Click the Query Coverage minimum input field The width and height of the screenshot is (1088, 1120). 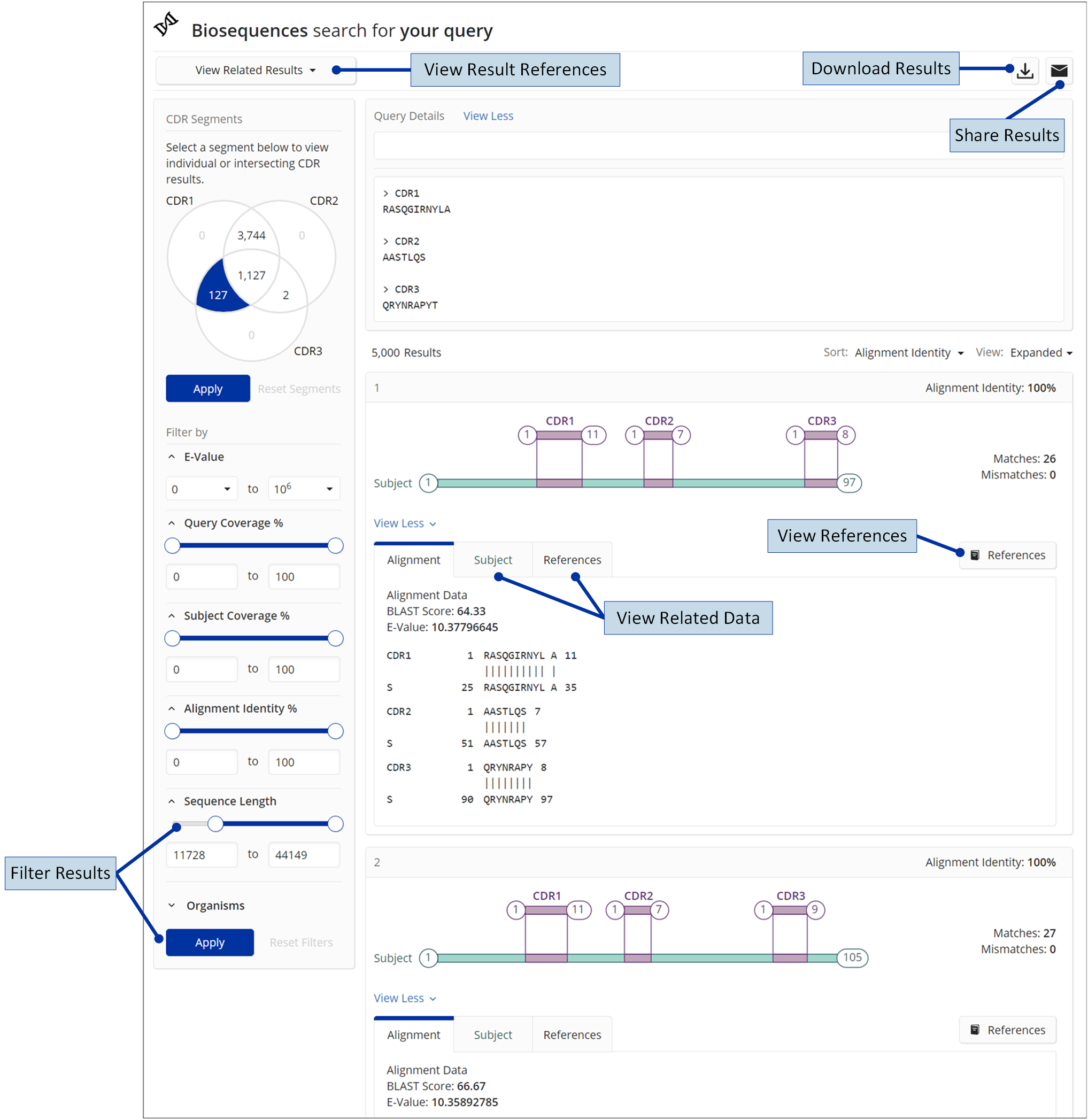click(202, 576)
